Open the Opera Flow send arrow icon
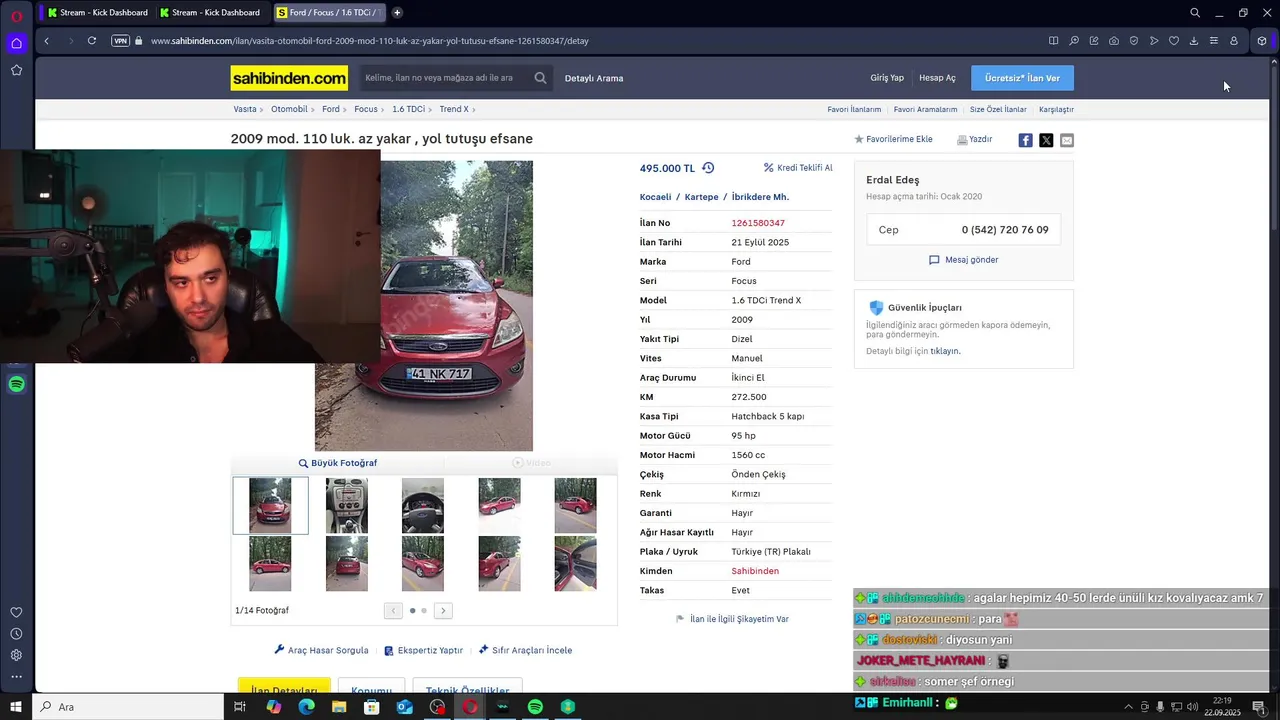 pyautogui.click(x=1154, y=41)
